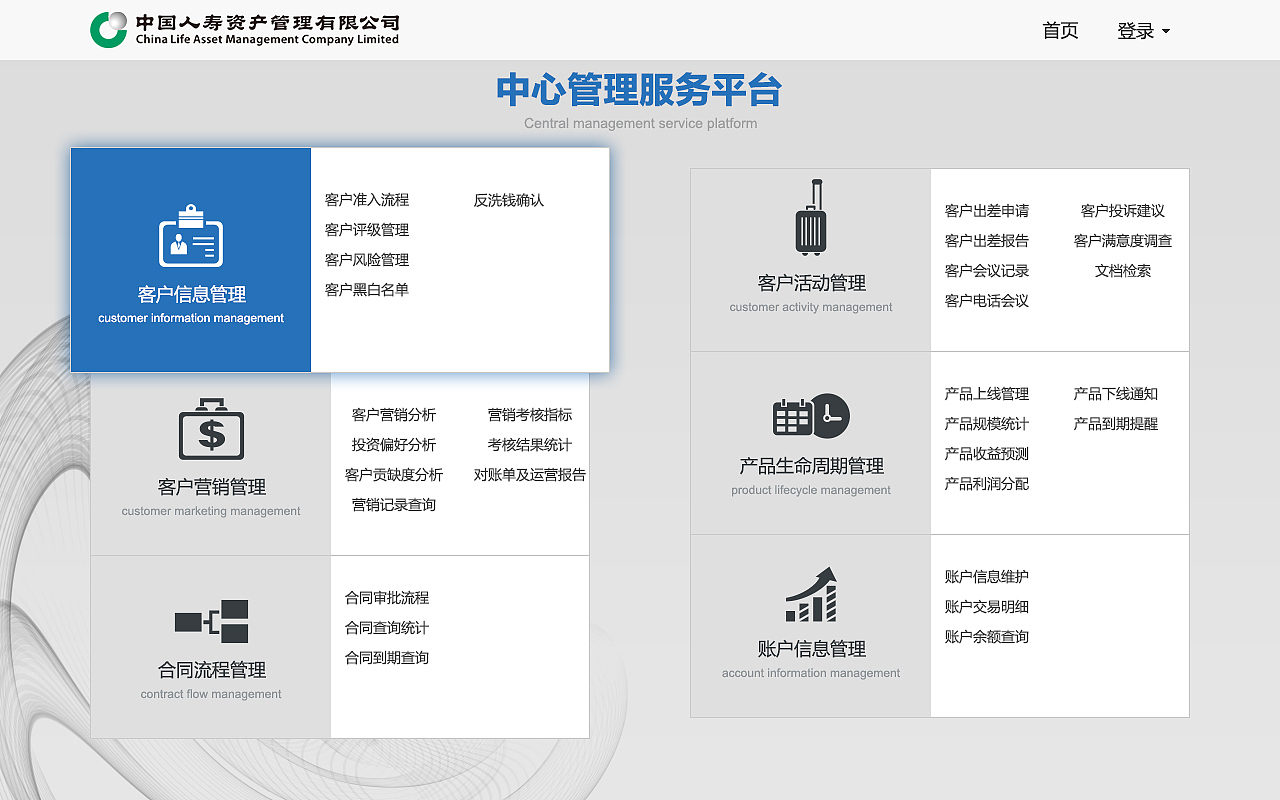This screenshot has width=1280, height=800.
Task: Select the 登录 menu entry
Action: pos(1136,31)
